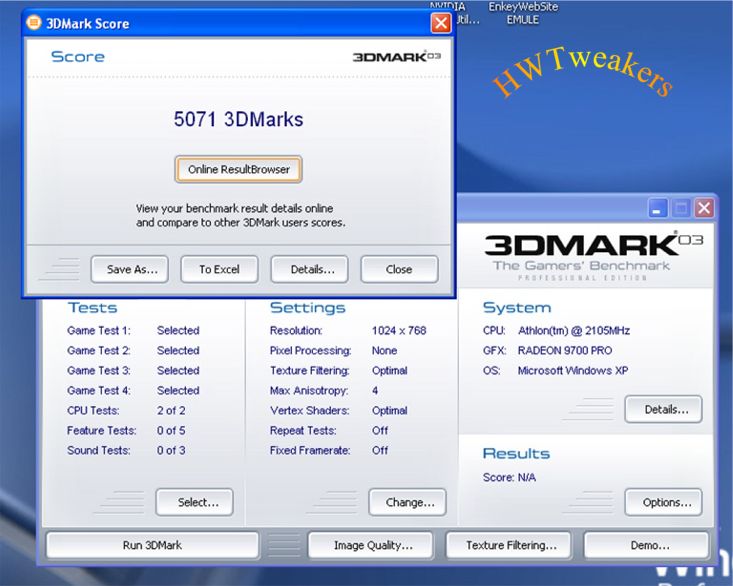Click the Repeat Tests value Off

coord(380,430)
